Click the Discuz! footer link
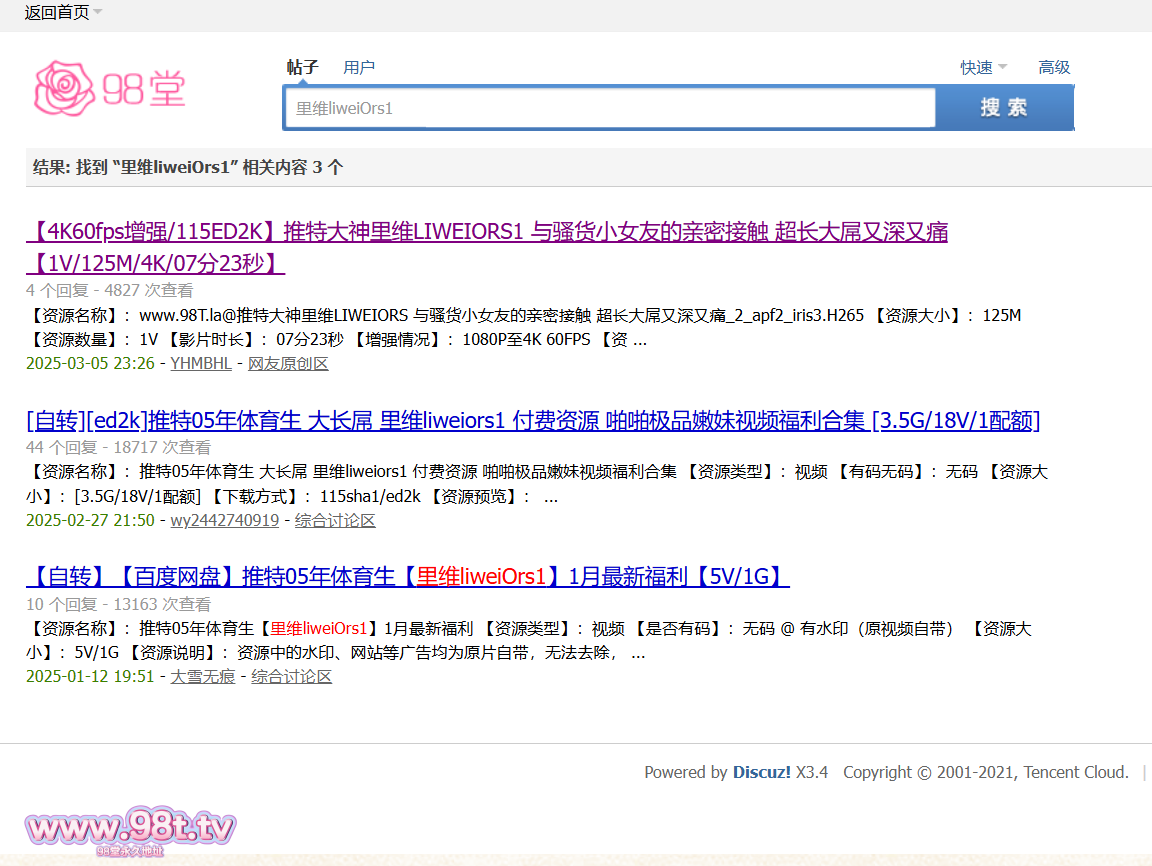The height and width of the screenshot is (866, 1152). [x=761, y=772]
